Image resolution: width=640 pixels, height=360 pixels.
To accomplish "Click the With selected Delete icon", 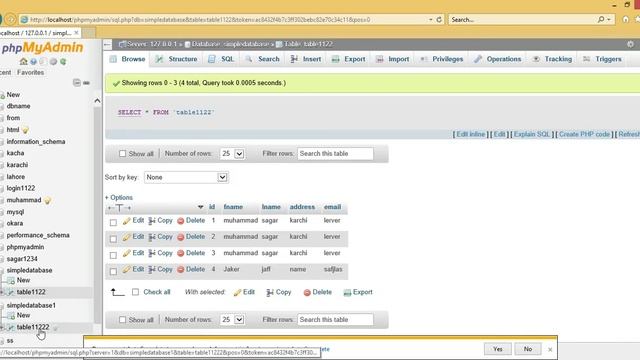I will tap(307, 293).
